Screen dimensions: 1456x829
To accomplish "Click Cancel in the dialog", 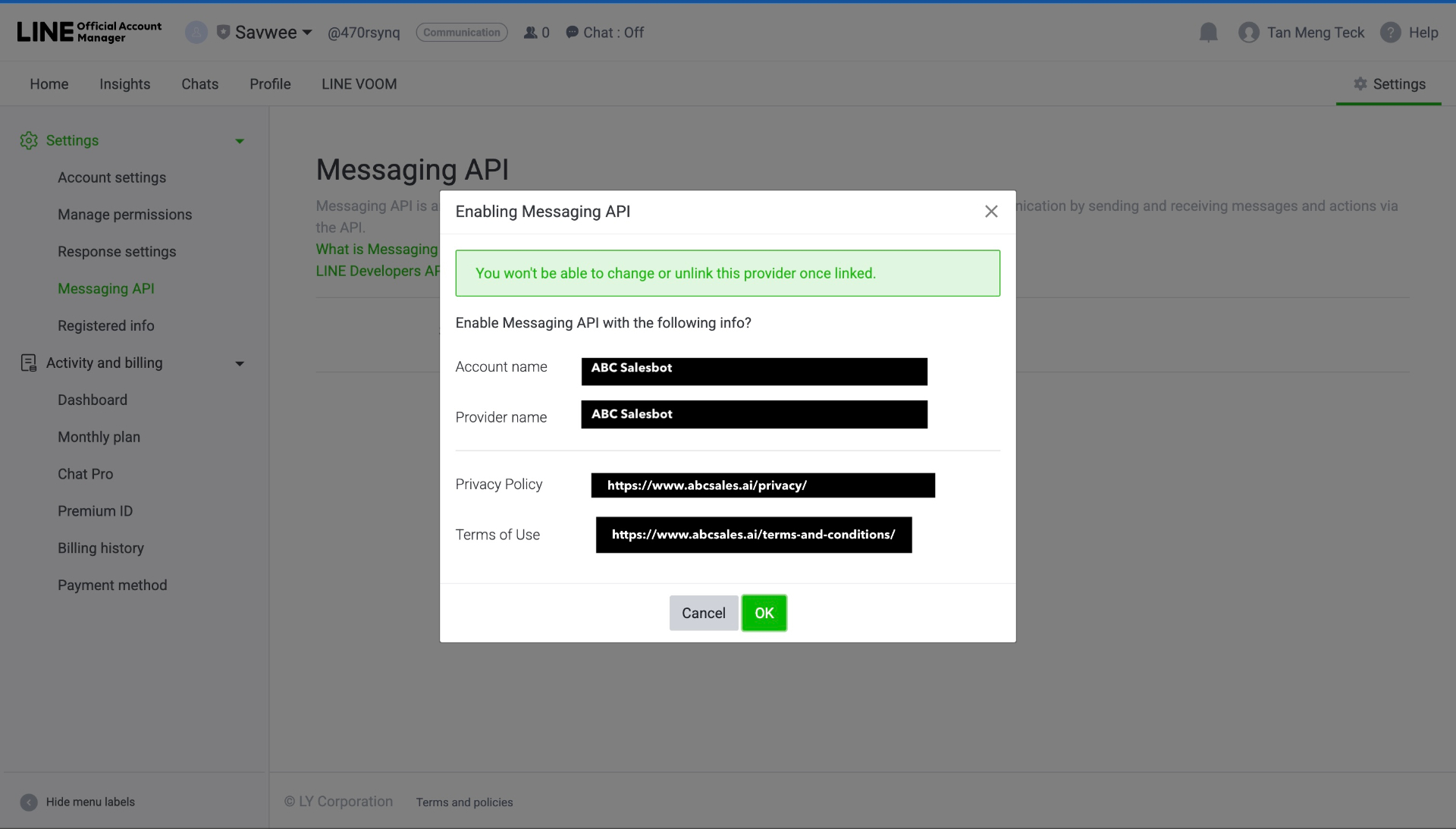I will 703,613.
